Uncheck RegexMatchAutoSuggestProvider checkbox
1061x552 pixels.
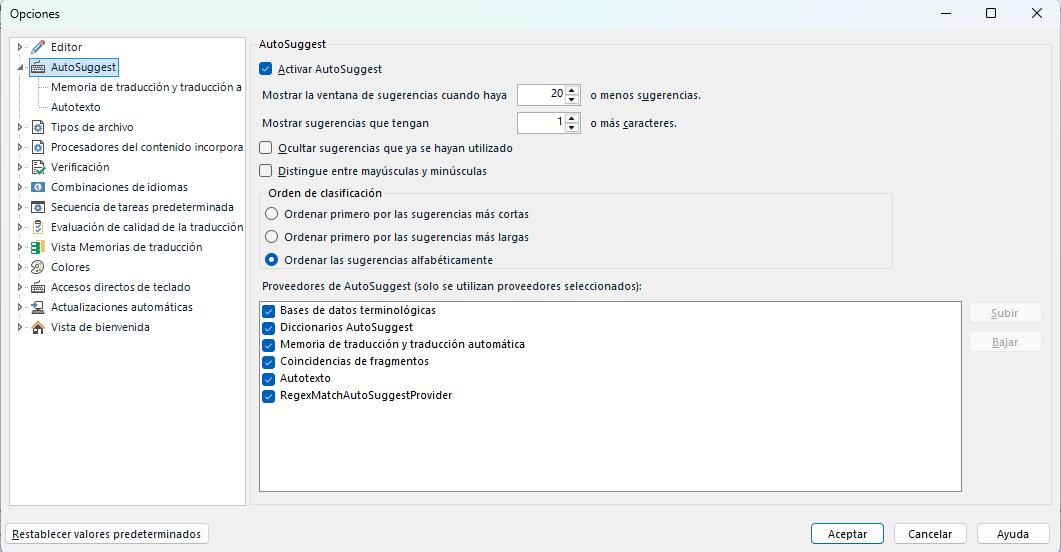pyautogui.click(x=269, y=396)
